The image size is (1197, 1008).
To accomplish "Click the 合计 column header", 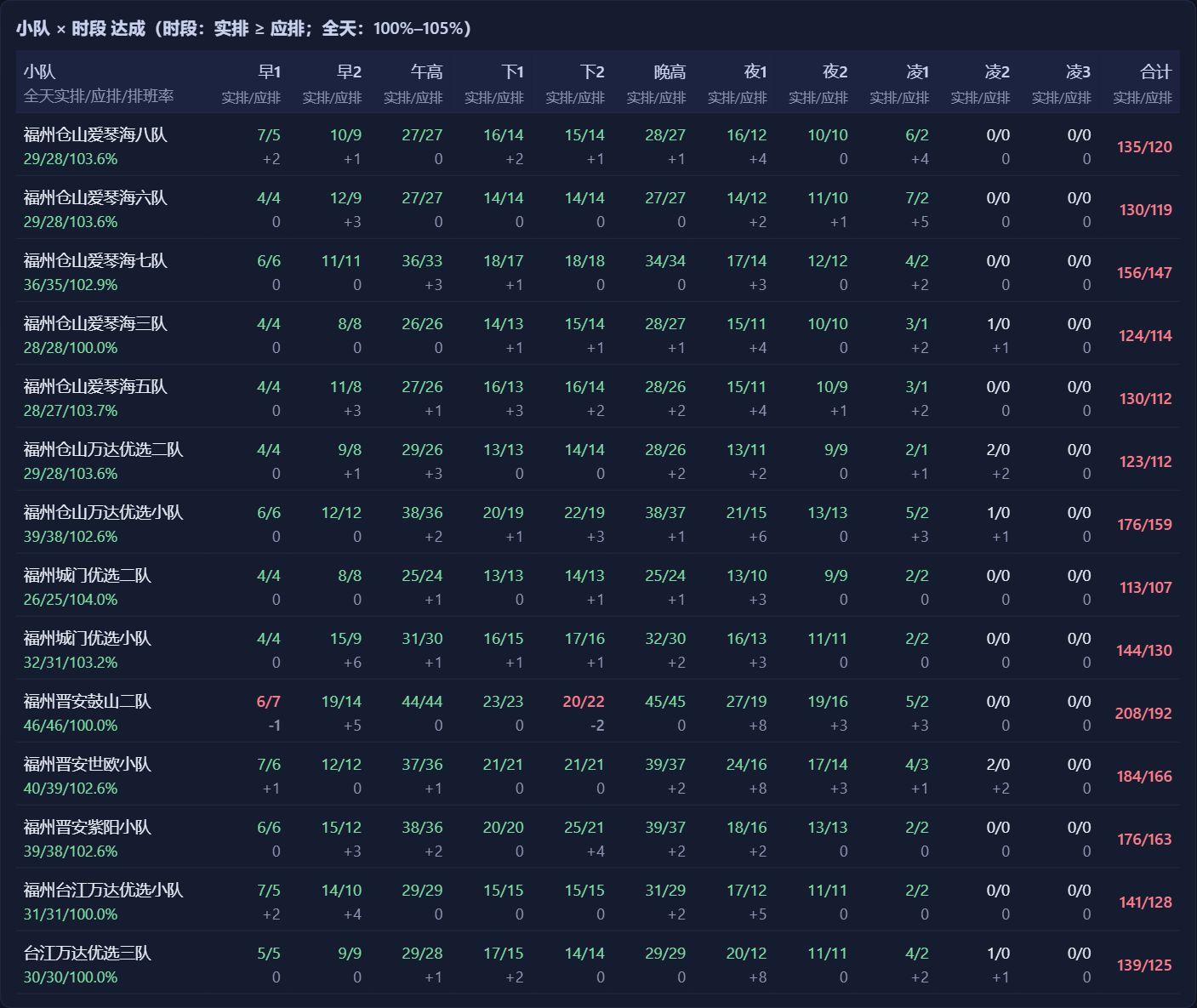I will (1156, 72).
